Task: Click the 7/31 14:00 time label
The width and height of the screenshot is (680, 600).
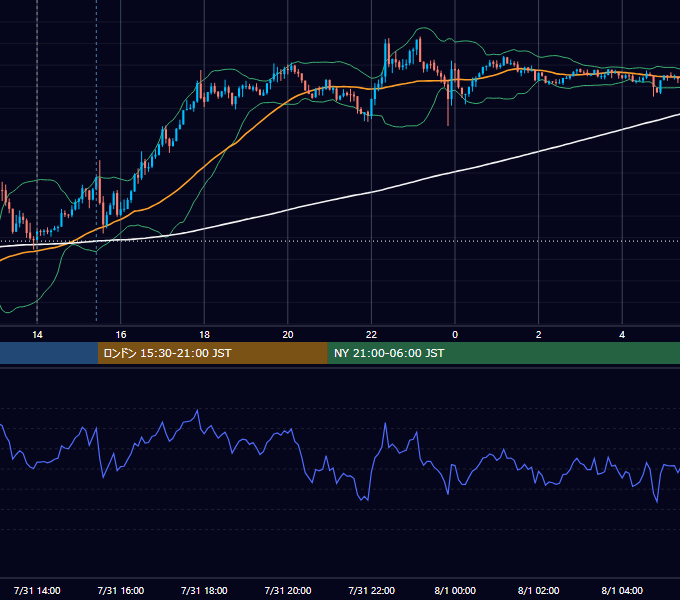Action: click(37, 590)
